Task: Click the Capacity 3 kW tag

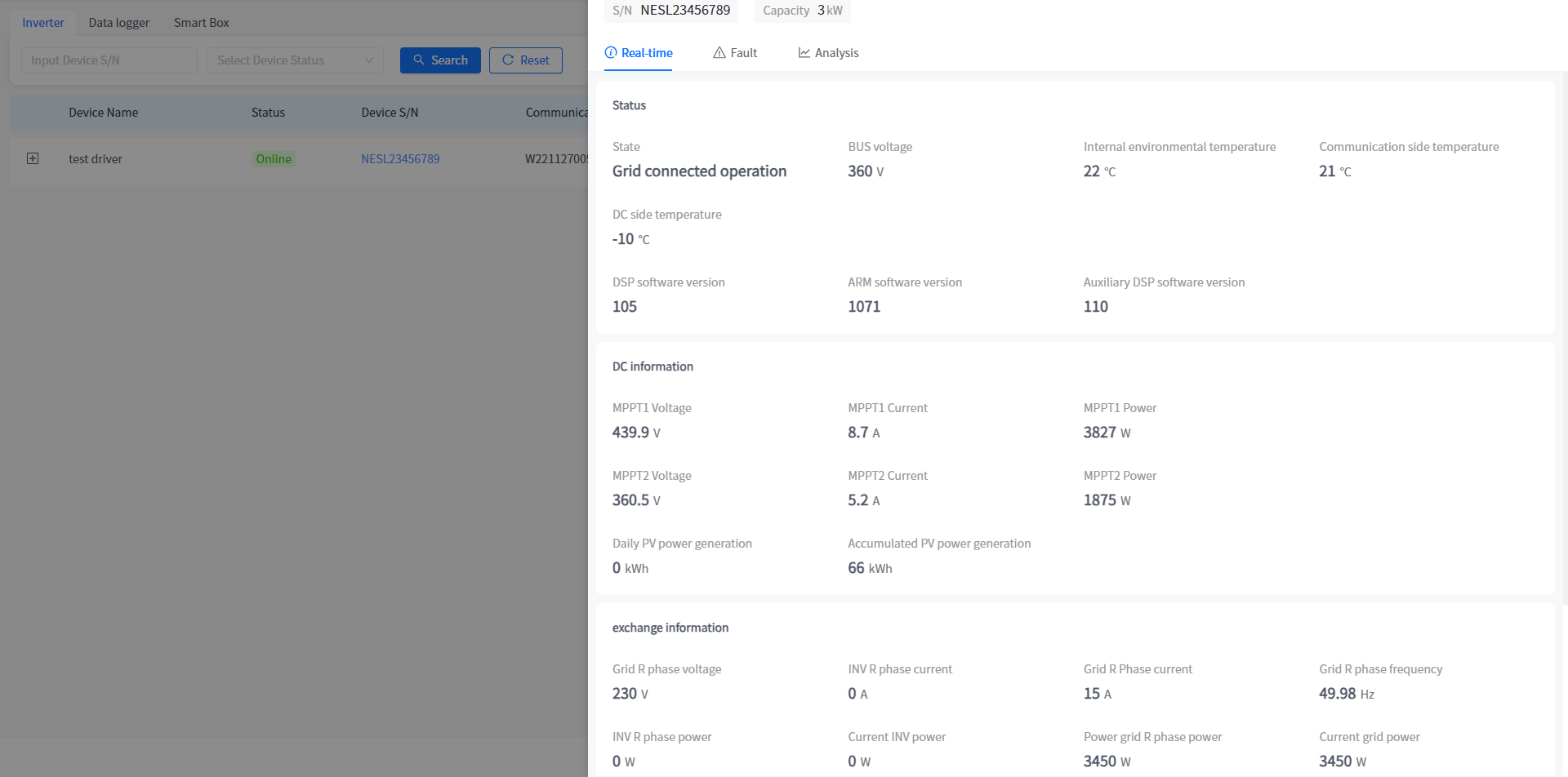Action: [802, 11]
